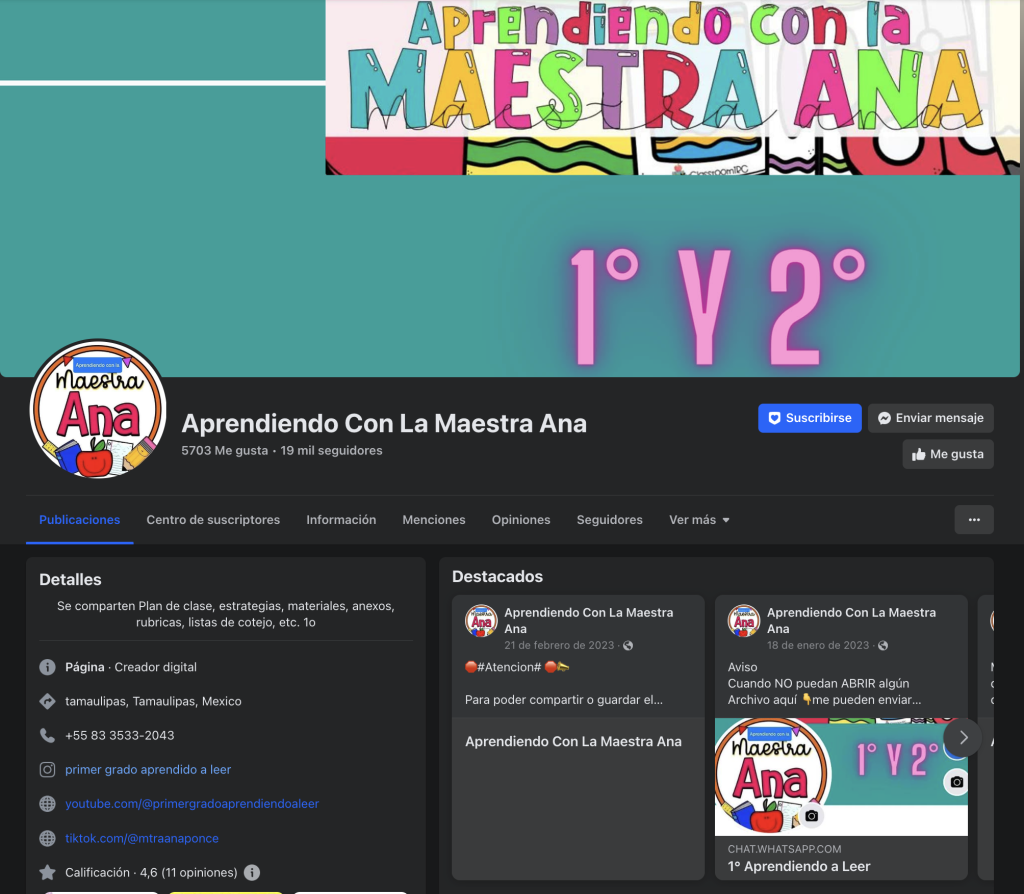The image size is (1024, 894).
Task: Click the three-dots more options button
Action: pos(973,519)
